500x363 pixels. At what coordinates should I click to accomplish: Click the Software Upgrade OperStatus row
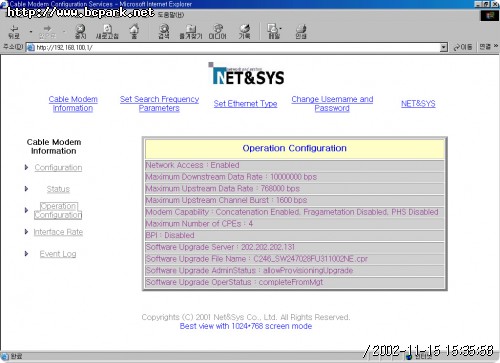coord(295,282)
